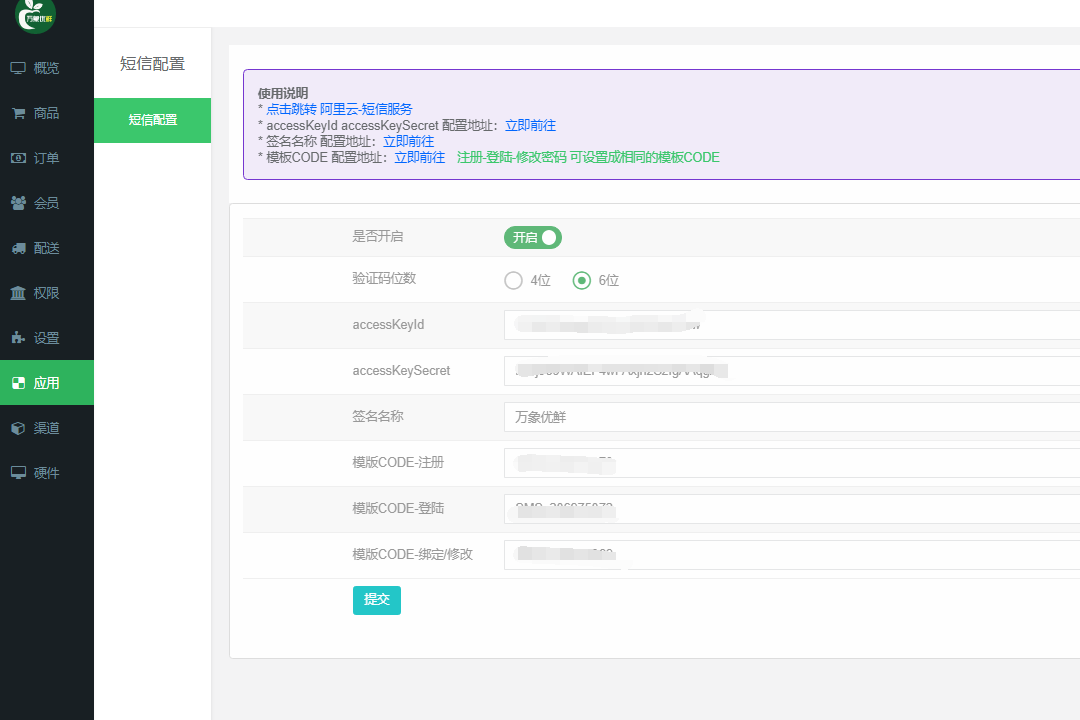This screenshot has height=720, width=1080.
Task: Click the 硬件 desktop icon
Action: click(x=18, y=473)
